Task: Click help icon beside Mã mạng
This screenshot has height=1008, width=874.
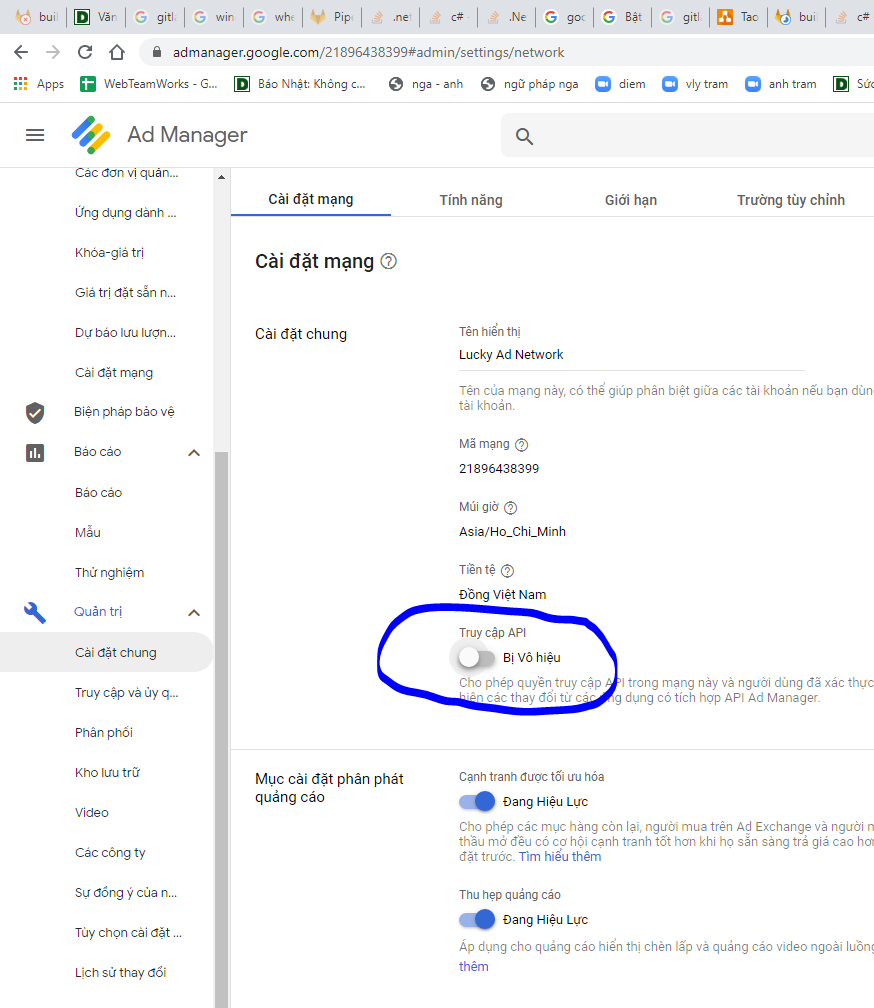Action: (x=521, y=445)
